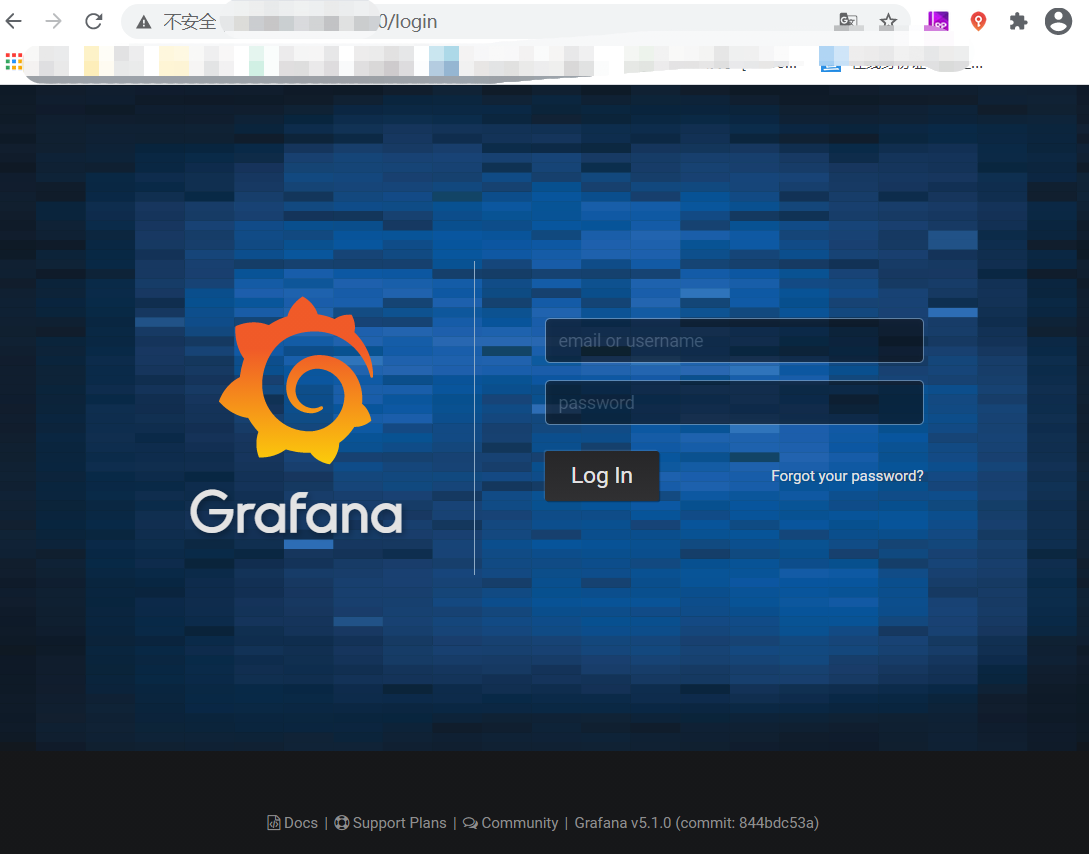Click the Grafana wordmark text
Viewport: 1089px width, 854px height.
tap(297, 512)
